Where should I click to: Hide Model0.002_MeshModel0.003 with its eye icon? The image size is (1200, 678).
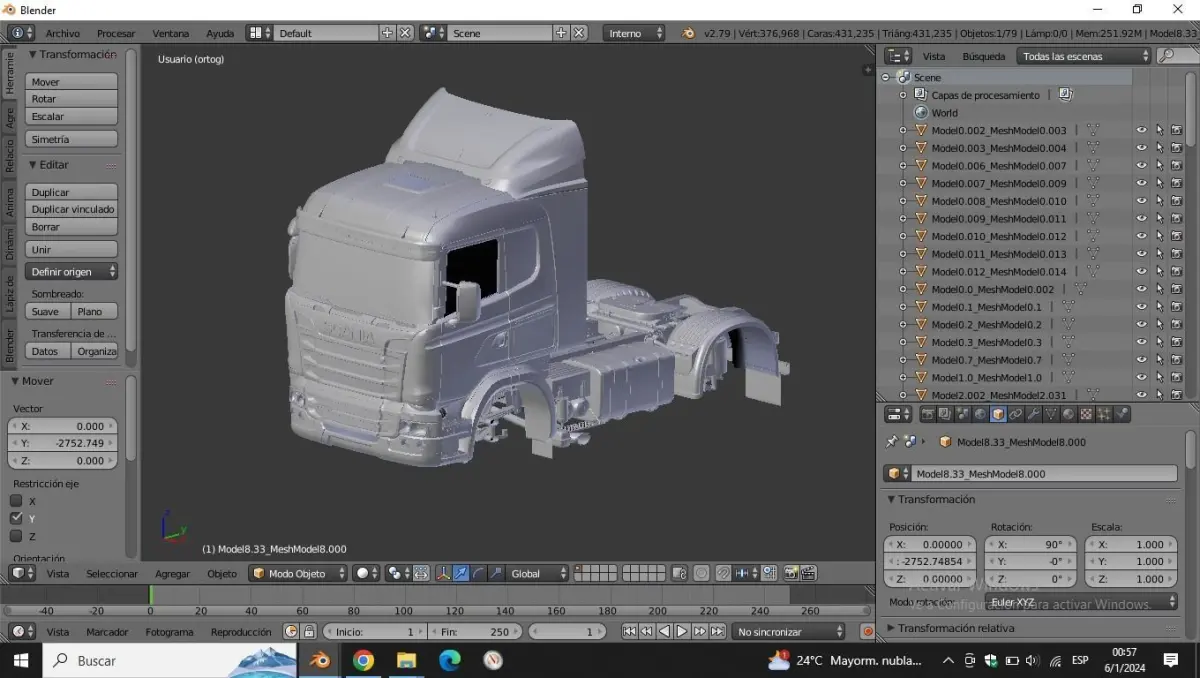pos(1141,130)
